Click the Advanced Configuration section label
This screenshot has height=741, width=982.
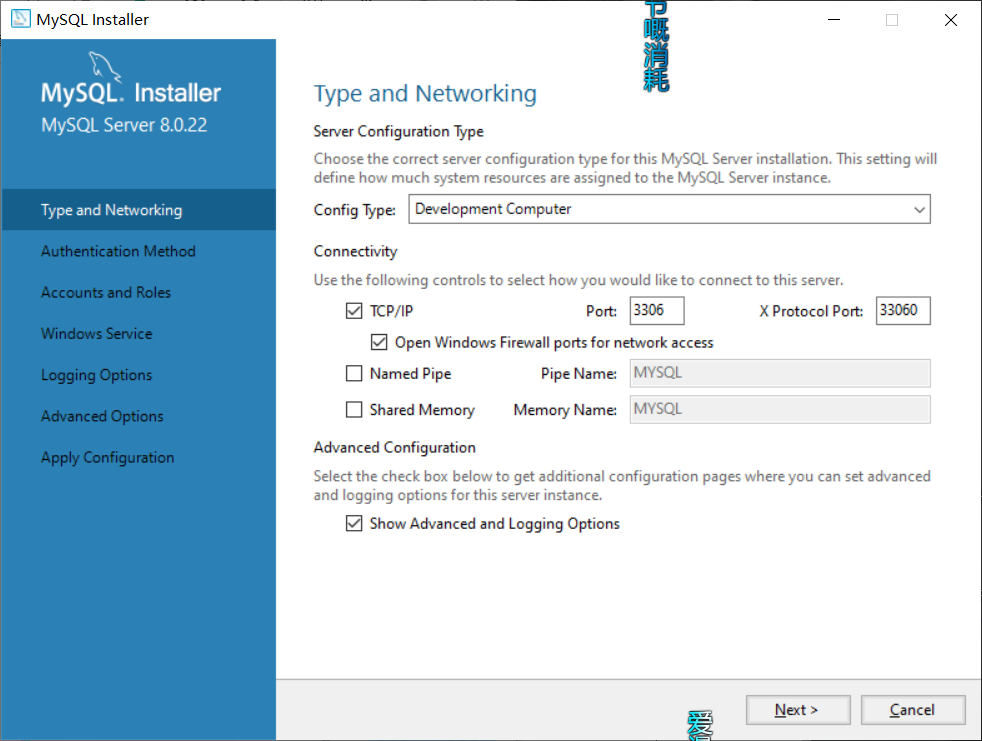(x=395, y=447)
